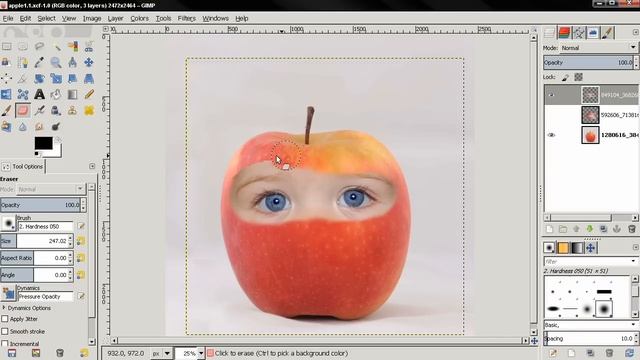Viewport: 640px width, 360px height.
Task: Click the new layer icon in Layers panel
Action: pyautogui.click(x=549, y=229)
